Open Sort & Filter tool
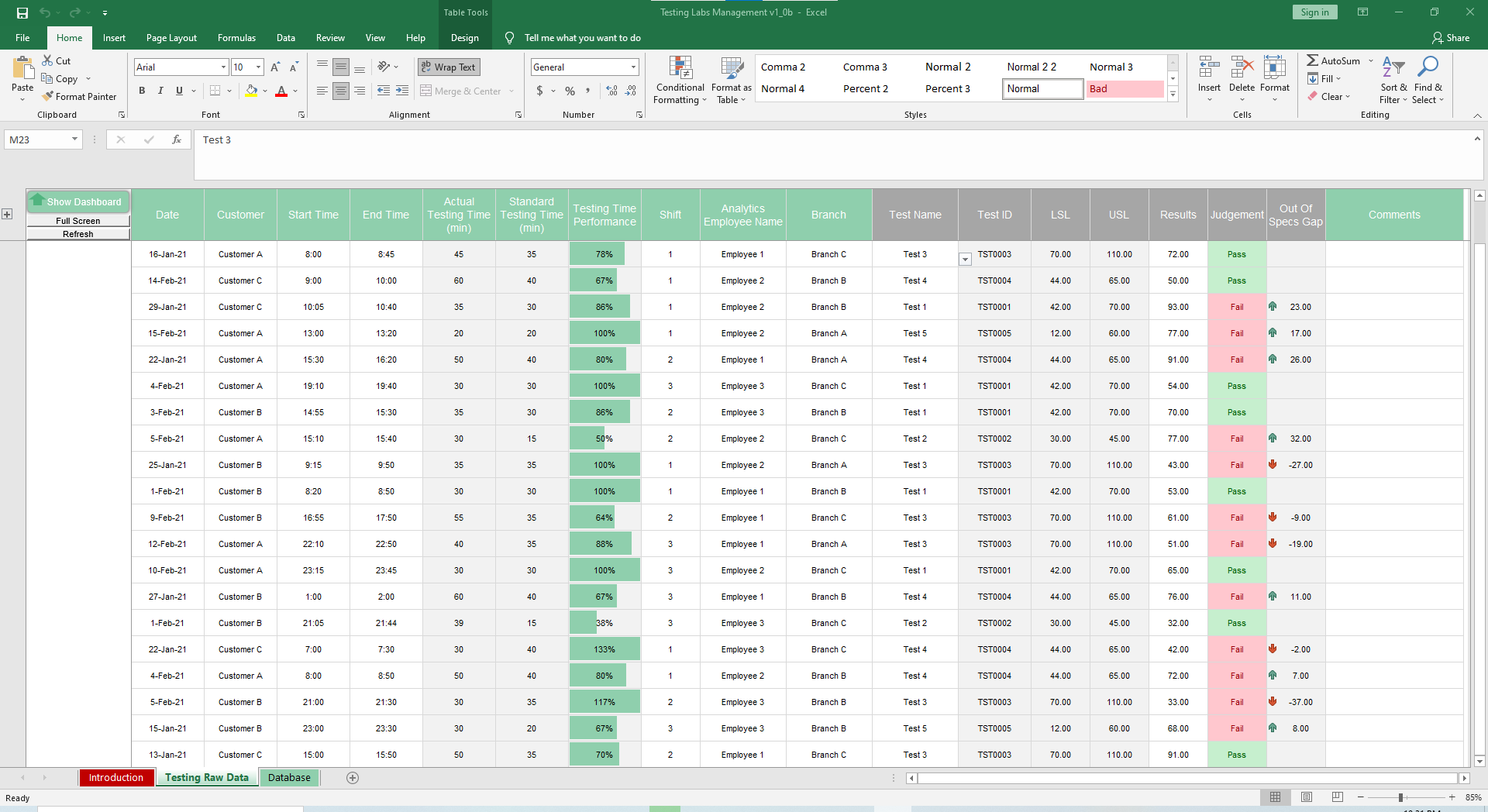This screenshot has width=1488, height=812. [1393, 81]
